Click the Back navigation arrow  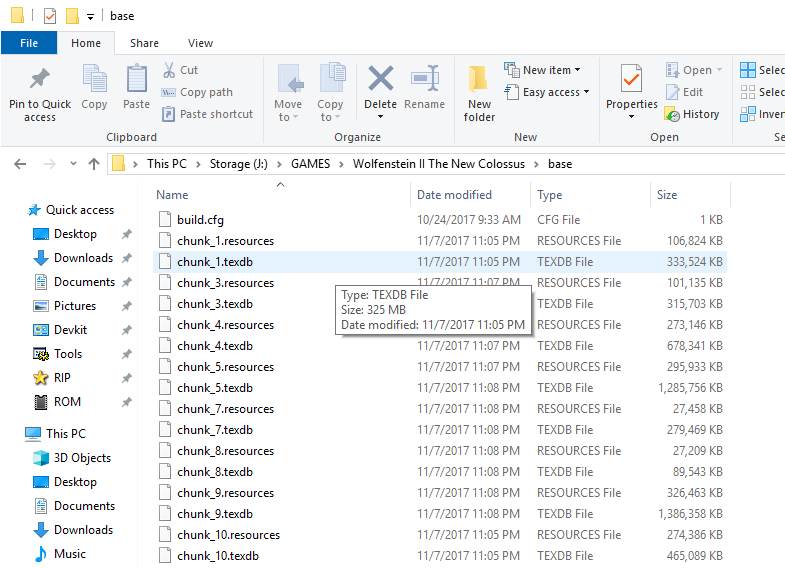[x=20, y=164]
